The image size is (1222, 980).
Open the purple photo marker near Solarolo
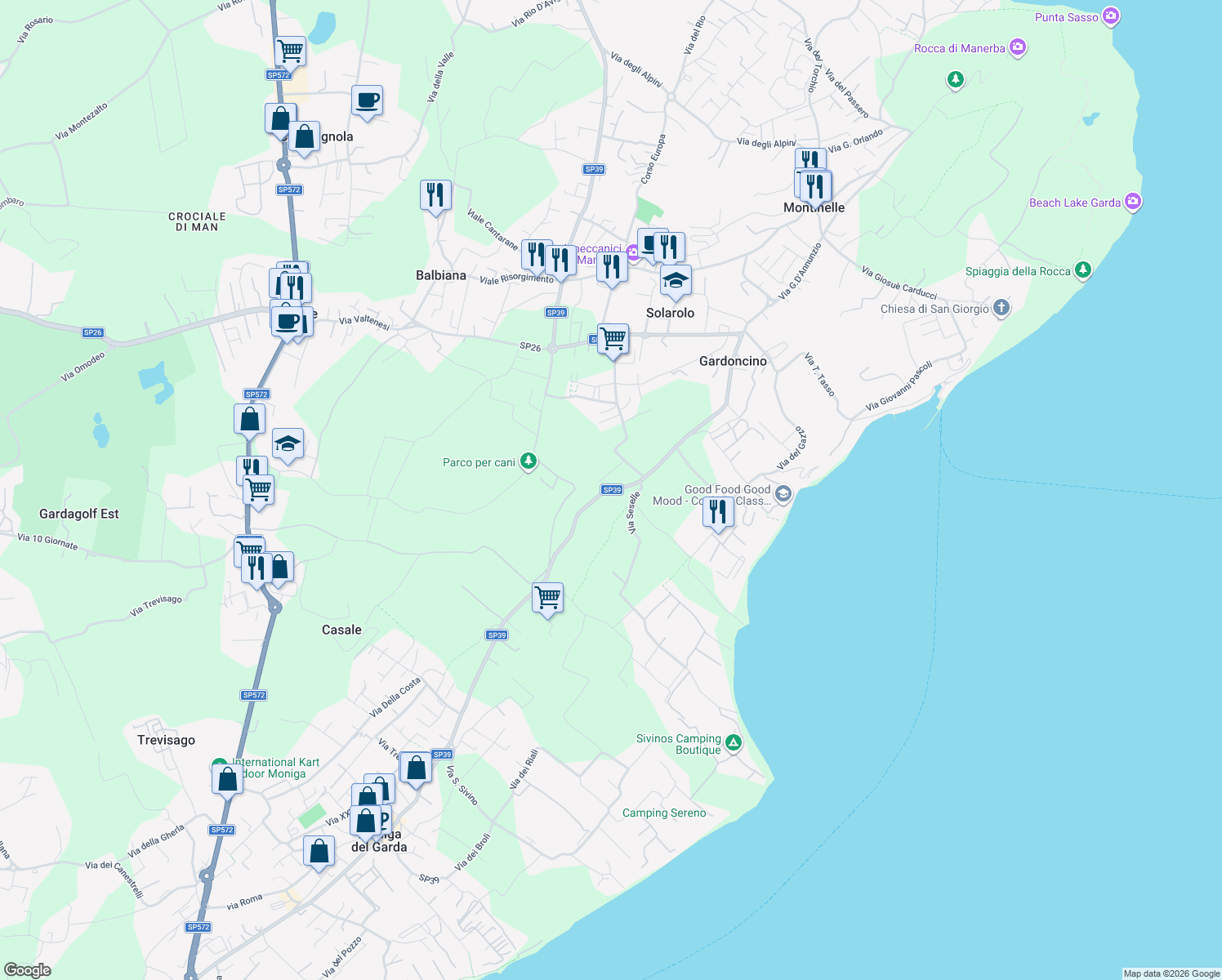(631, 253)
